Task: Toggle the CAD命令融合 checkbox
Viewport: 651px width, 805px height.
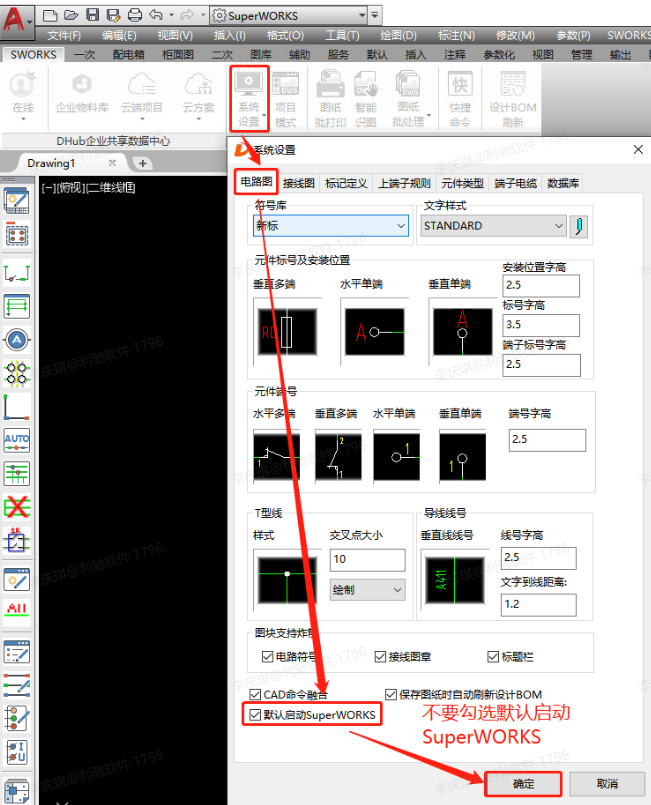Action: 255,694
